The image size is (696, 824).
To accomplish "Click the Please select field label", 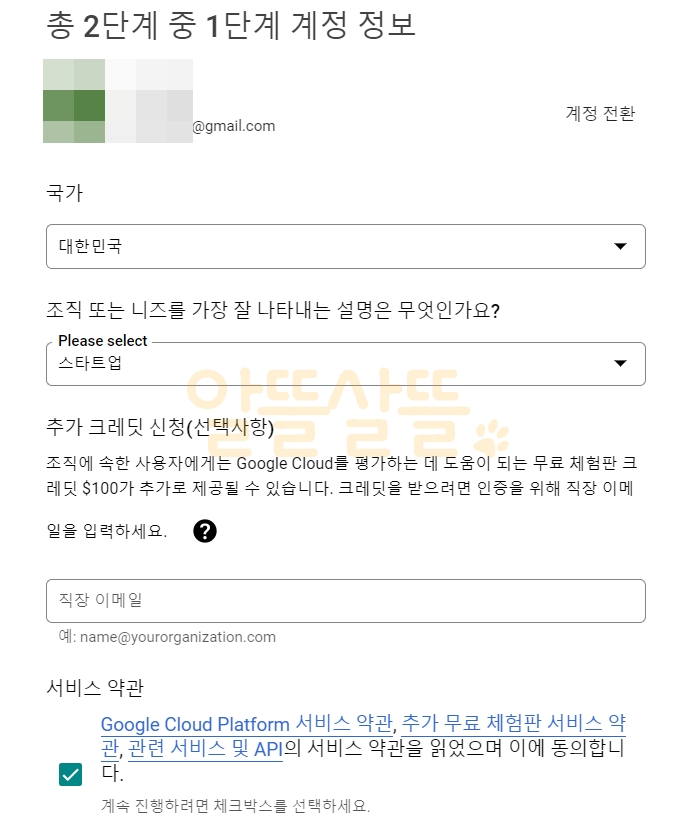I will tap(103, 341).
